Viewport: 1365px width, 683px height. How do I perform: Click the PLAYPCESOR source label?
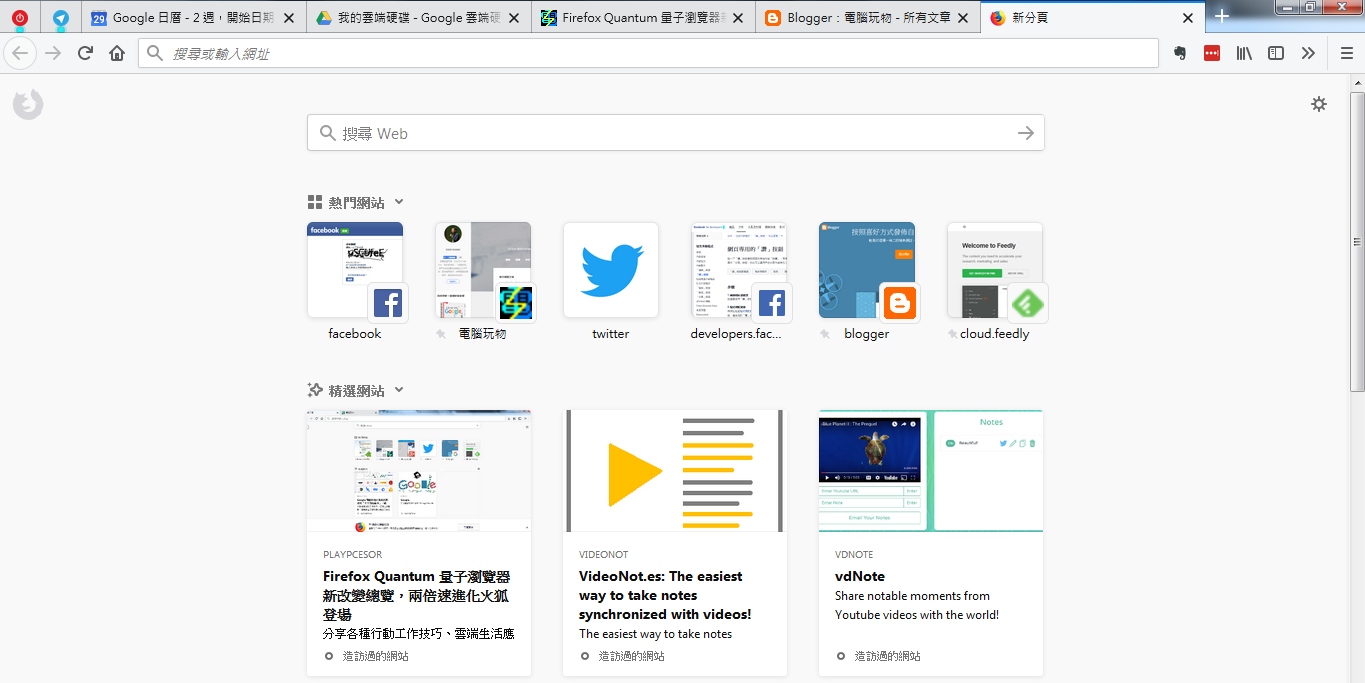352,554
